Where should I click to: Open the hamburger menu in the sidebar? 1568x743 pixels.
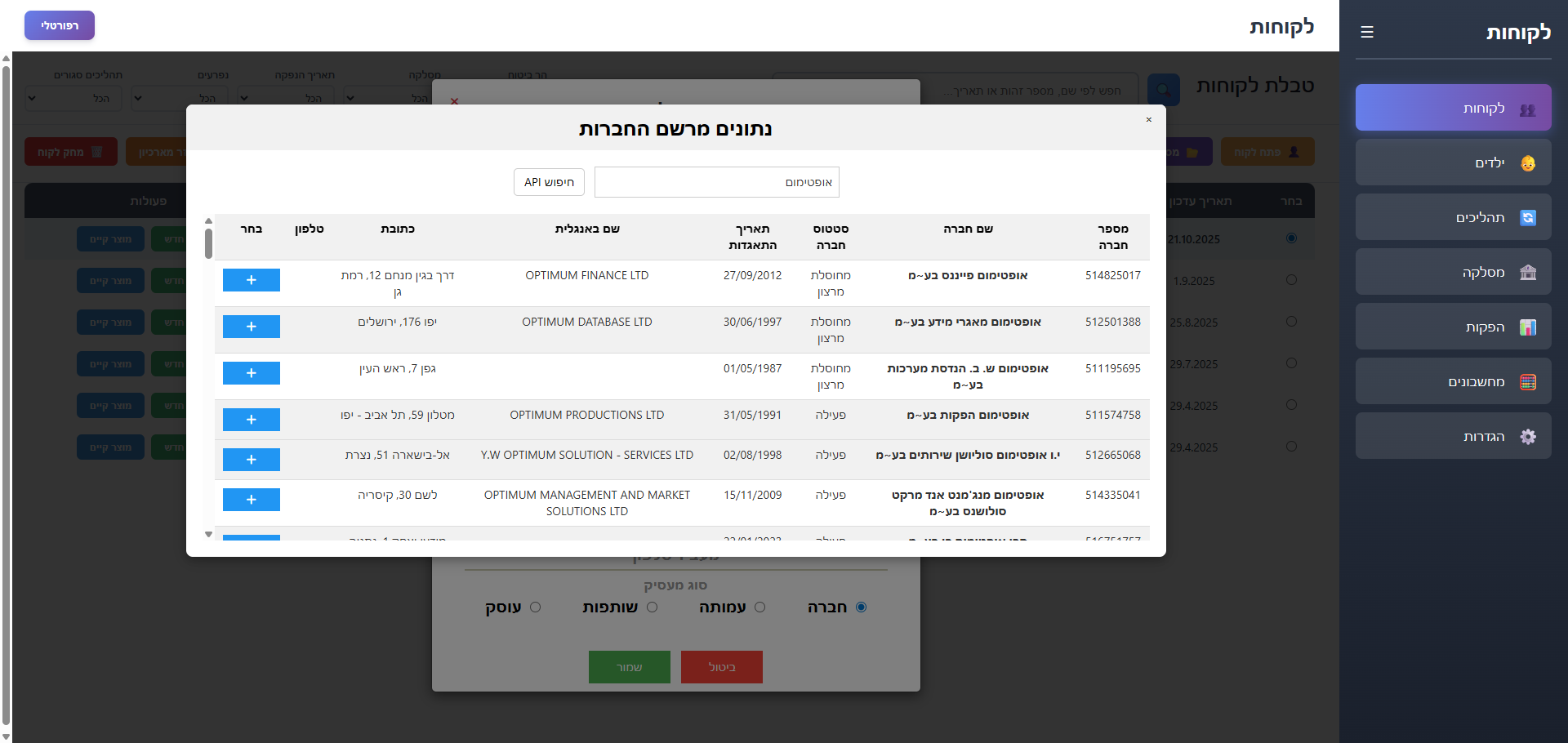[x=1367, y=32]
